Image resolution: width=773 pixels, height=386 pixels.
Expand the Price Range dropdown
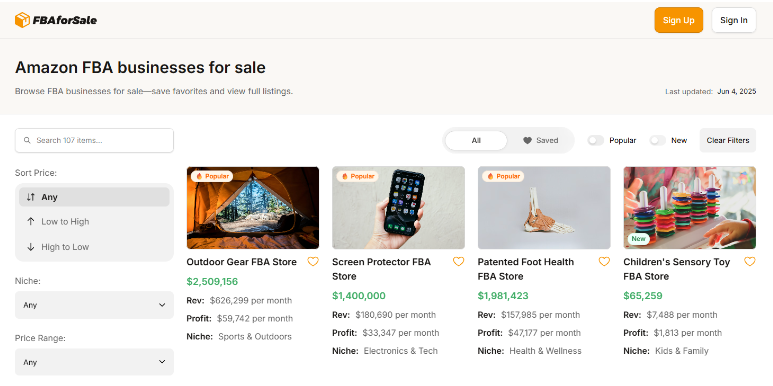(94, 362)
